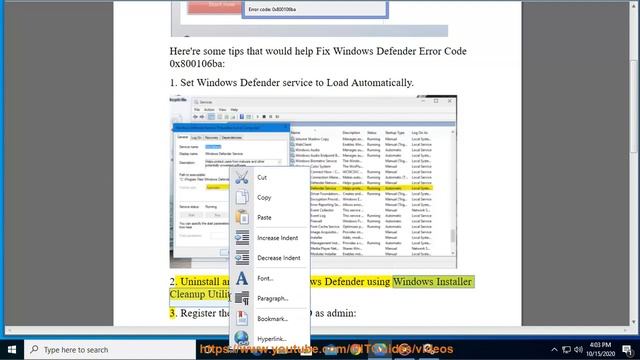Screen dimensions: 640x360
Task: Click the highlighted words 'Windows Installer'
Action: (x=432, y=282)
